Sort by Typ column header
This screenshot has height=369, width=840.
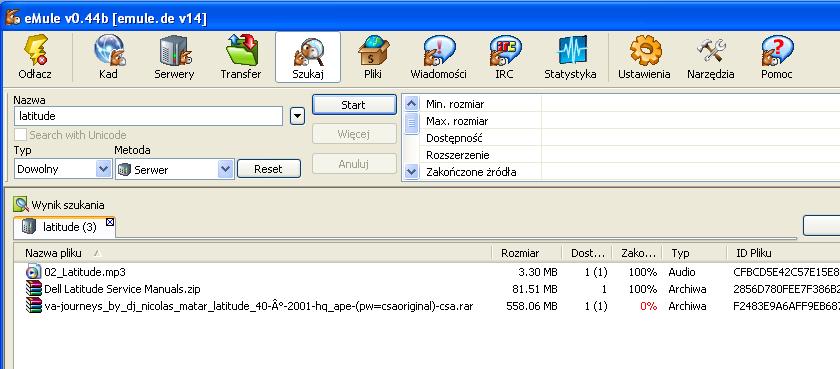pyautogui.click(x=694, y=253)
